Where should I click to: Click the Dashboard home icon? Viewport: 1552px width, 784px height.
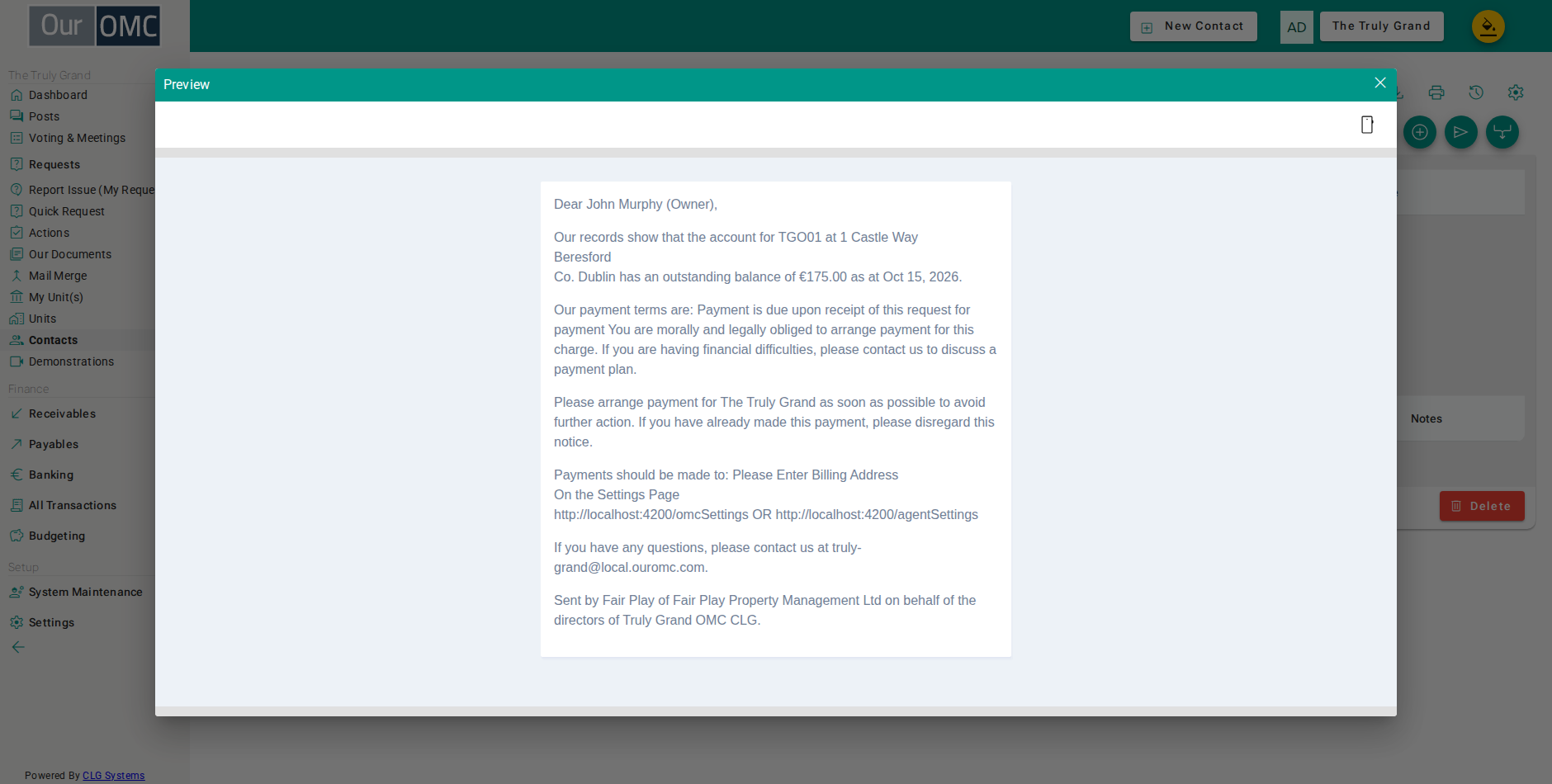(17, 95)
